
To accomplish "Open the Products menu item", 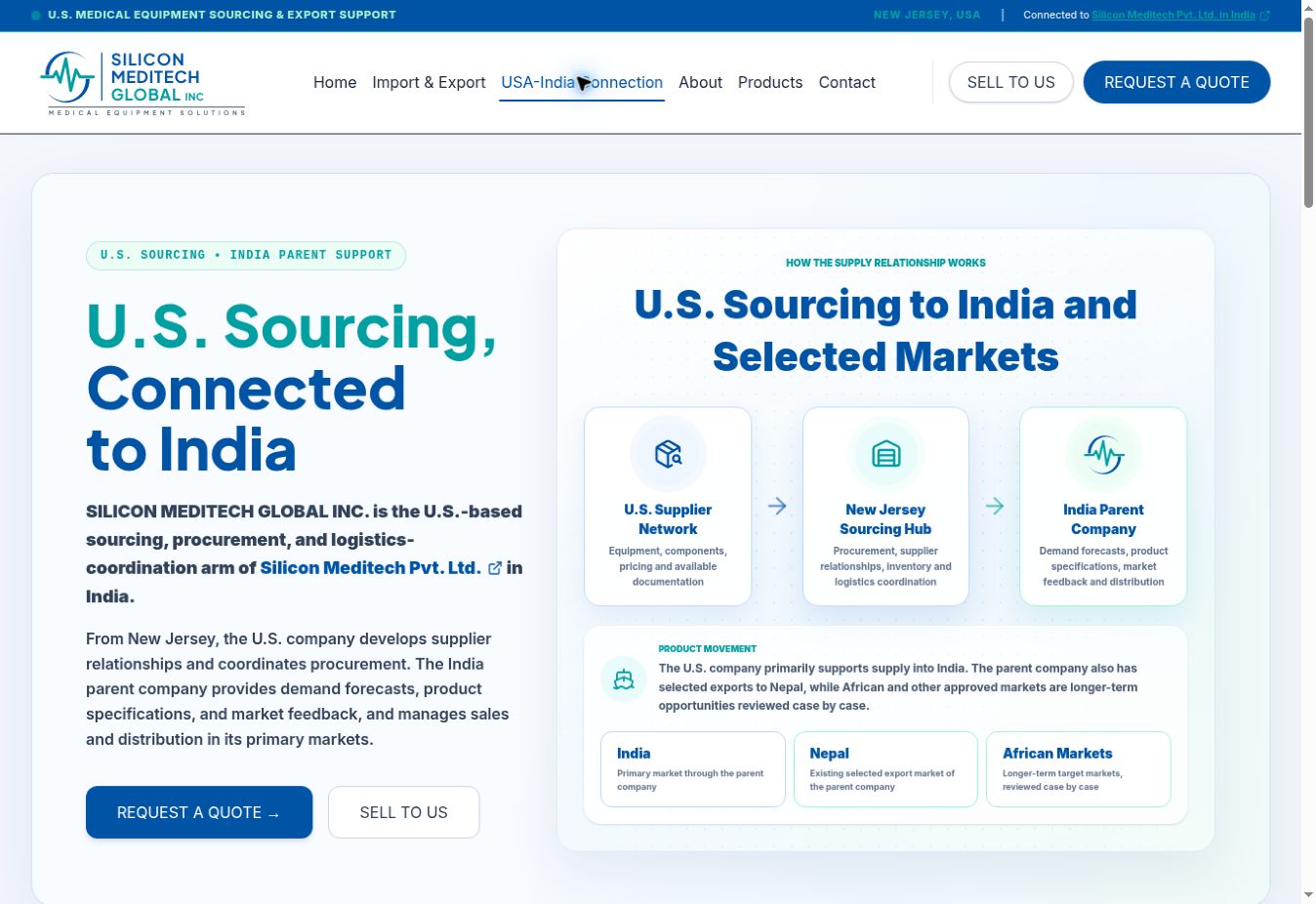I will coord(770,83).
